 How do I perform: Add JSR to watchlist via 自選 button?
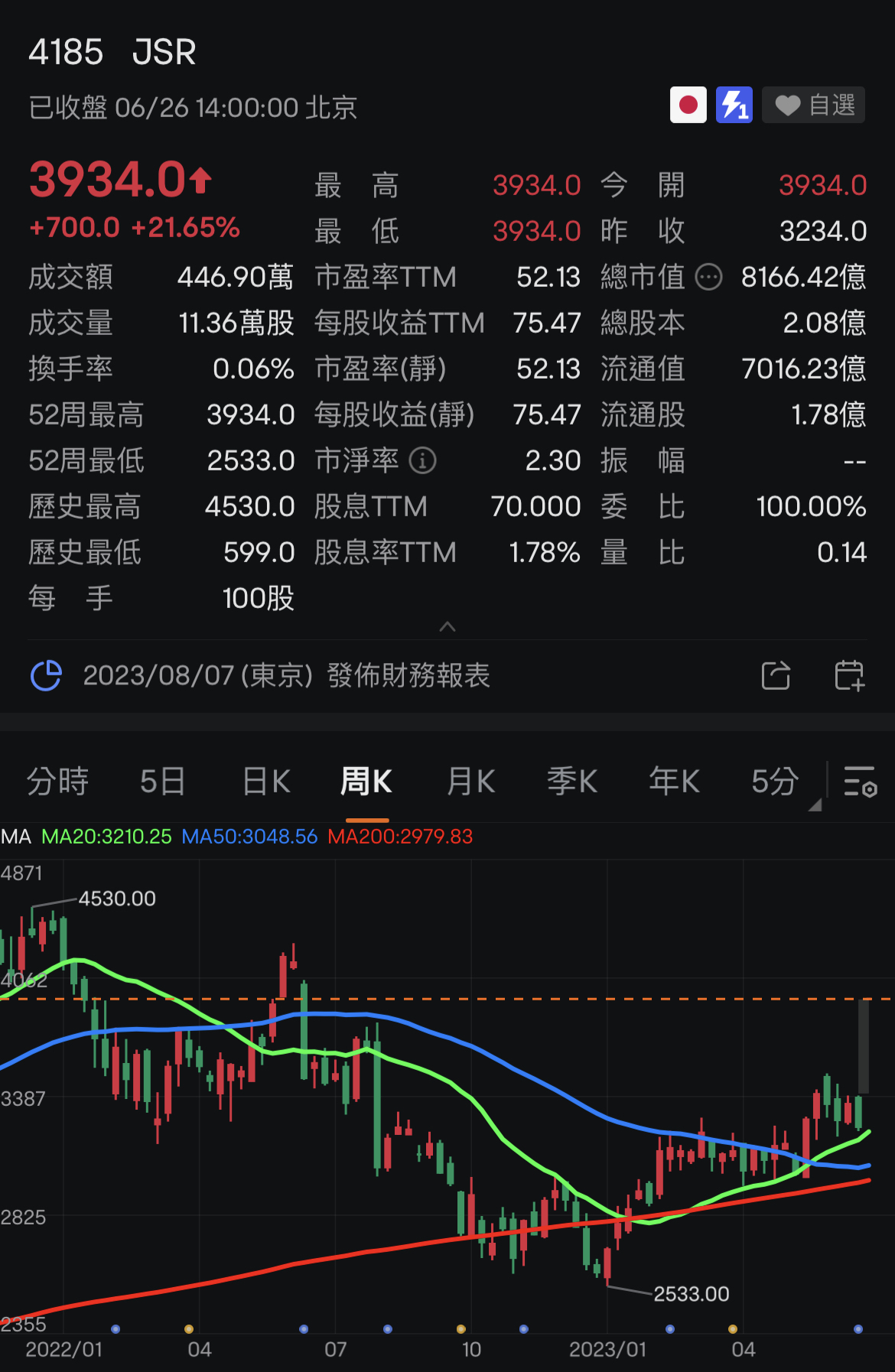tap(814, 105)
